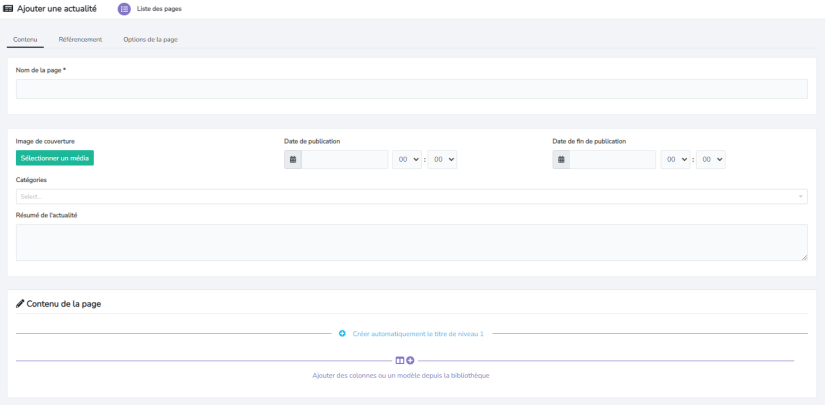Click inside the Résumé de l'actualité textarea
The width and height of the screenshot is (825, 405).
point(411,242)
